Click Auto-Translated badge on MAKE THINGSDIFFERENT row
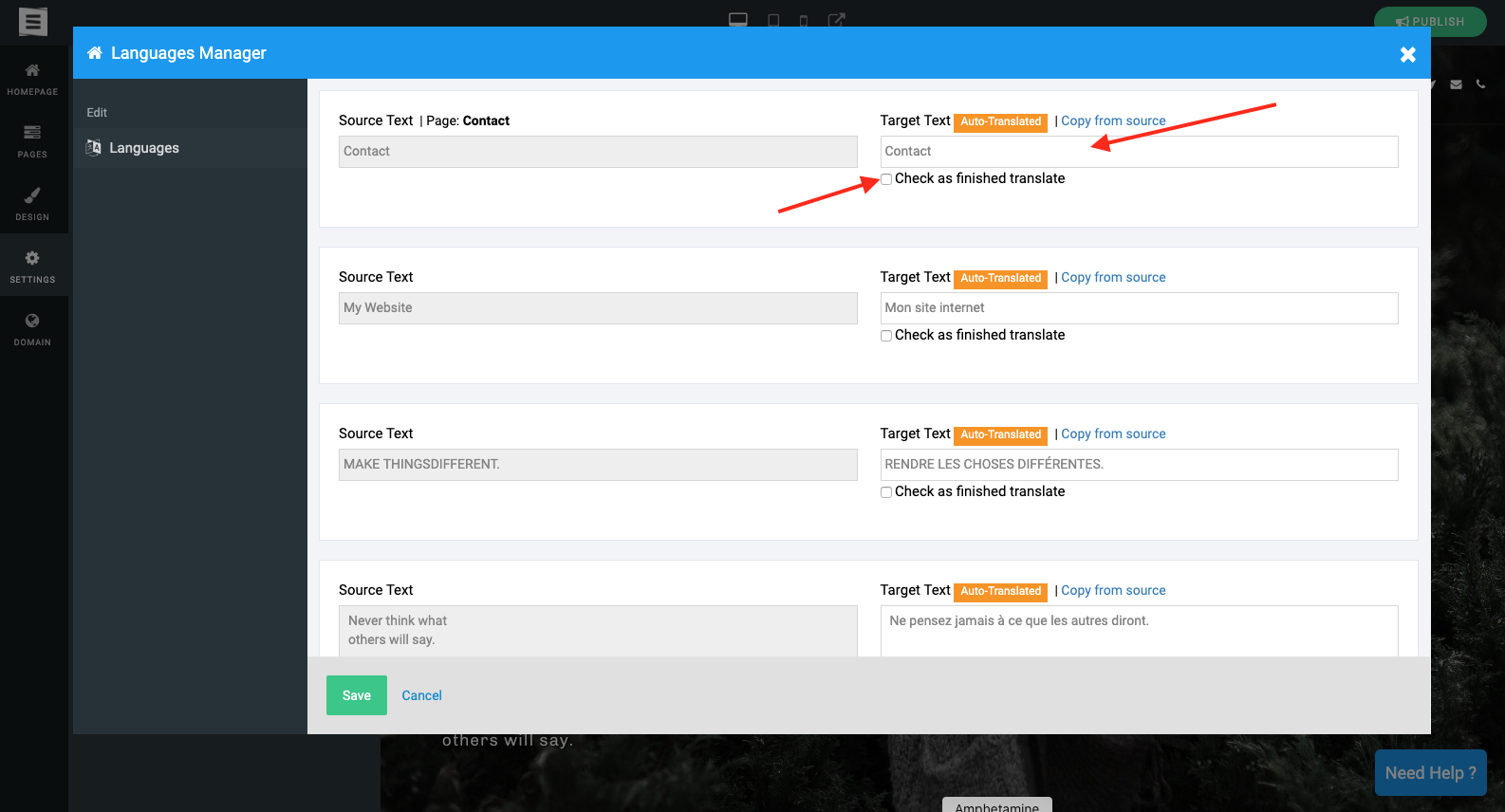The width and height of the screenshot is (1505, 812). [x=1000, y=434]
